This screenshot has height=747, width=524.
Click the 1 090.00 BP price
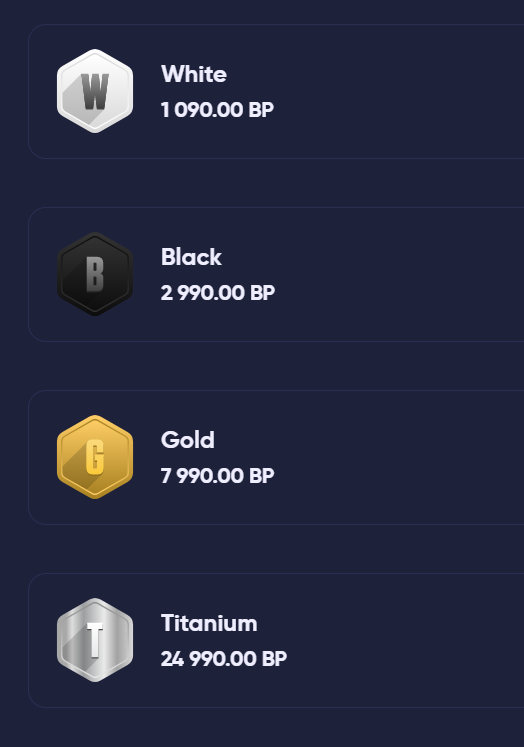(217, 110)
